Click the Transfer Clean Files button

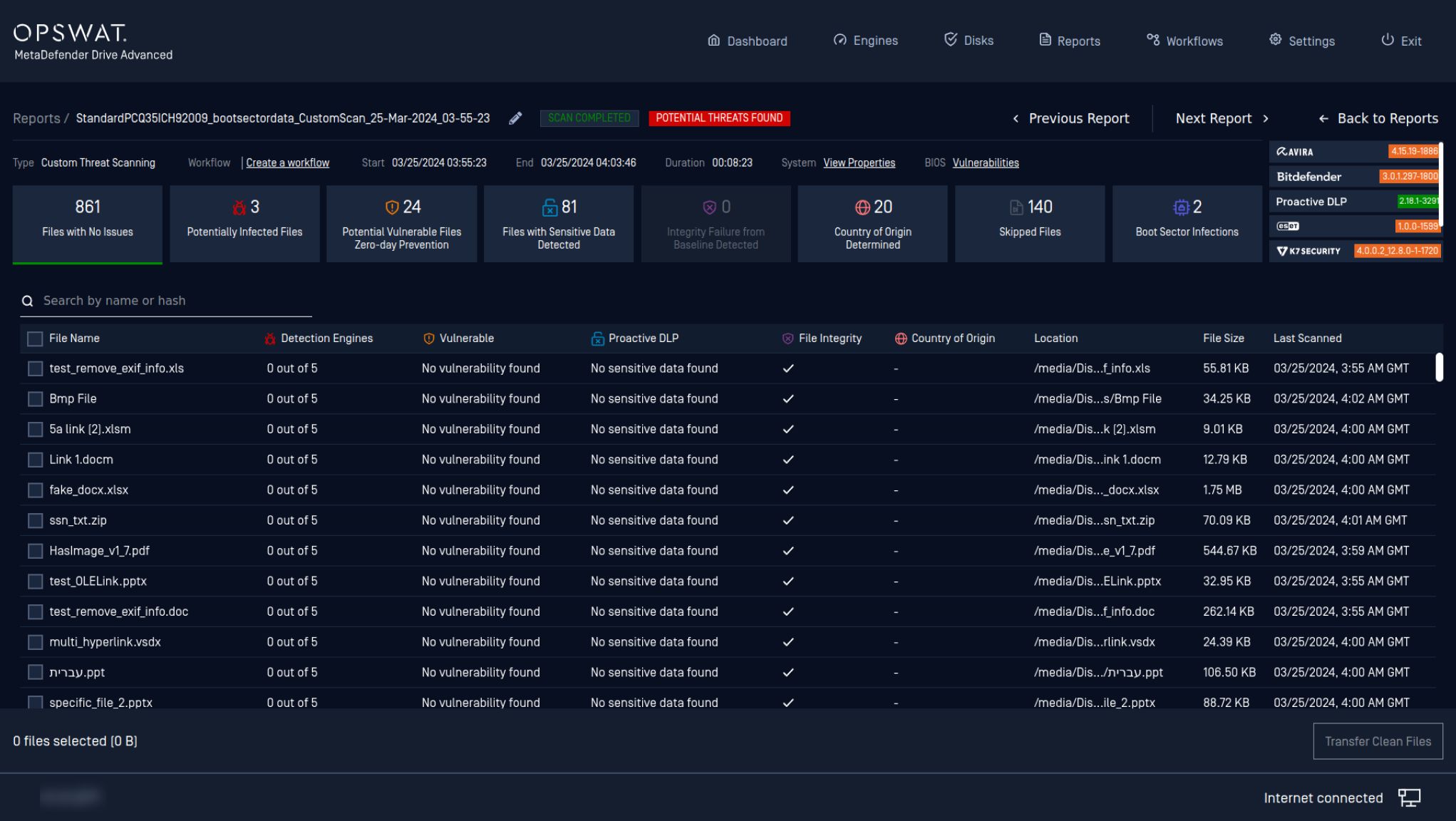coord(1377,740)
